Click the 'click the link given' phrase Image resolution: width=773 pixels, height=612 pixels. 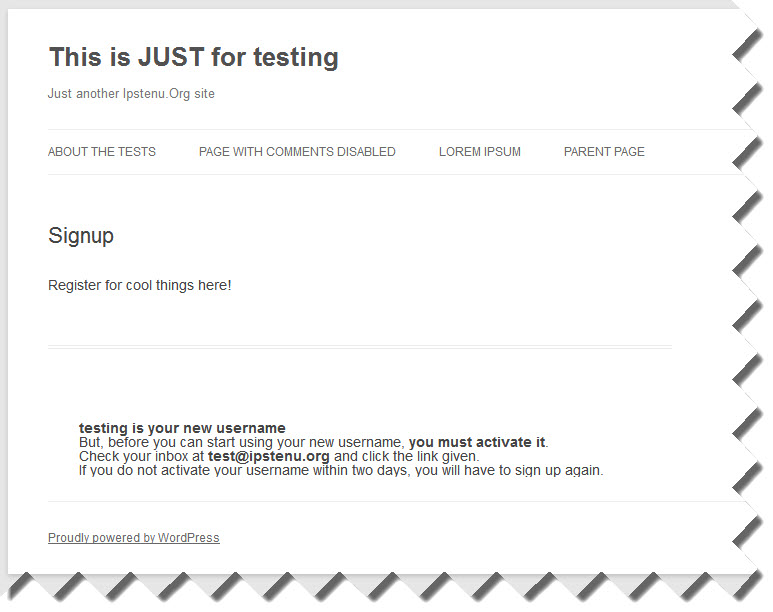pyautogui.click(x=420, y=456)
